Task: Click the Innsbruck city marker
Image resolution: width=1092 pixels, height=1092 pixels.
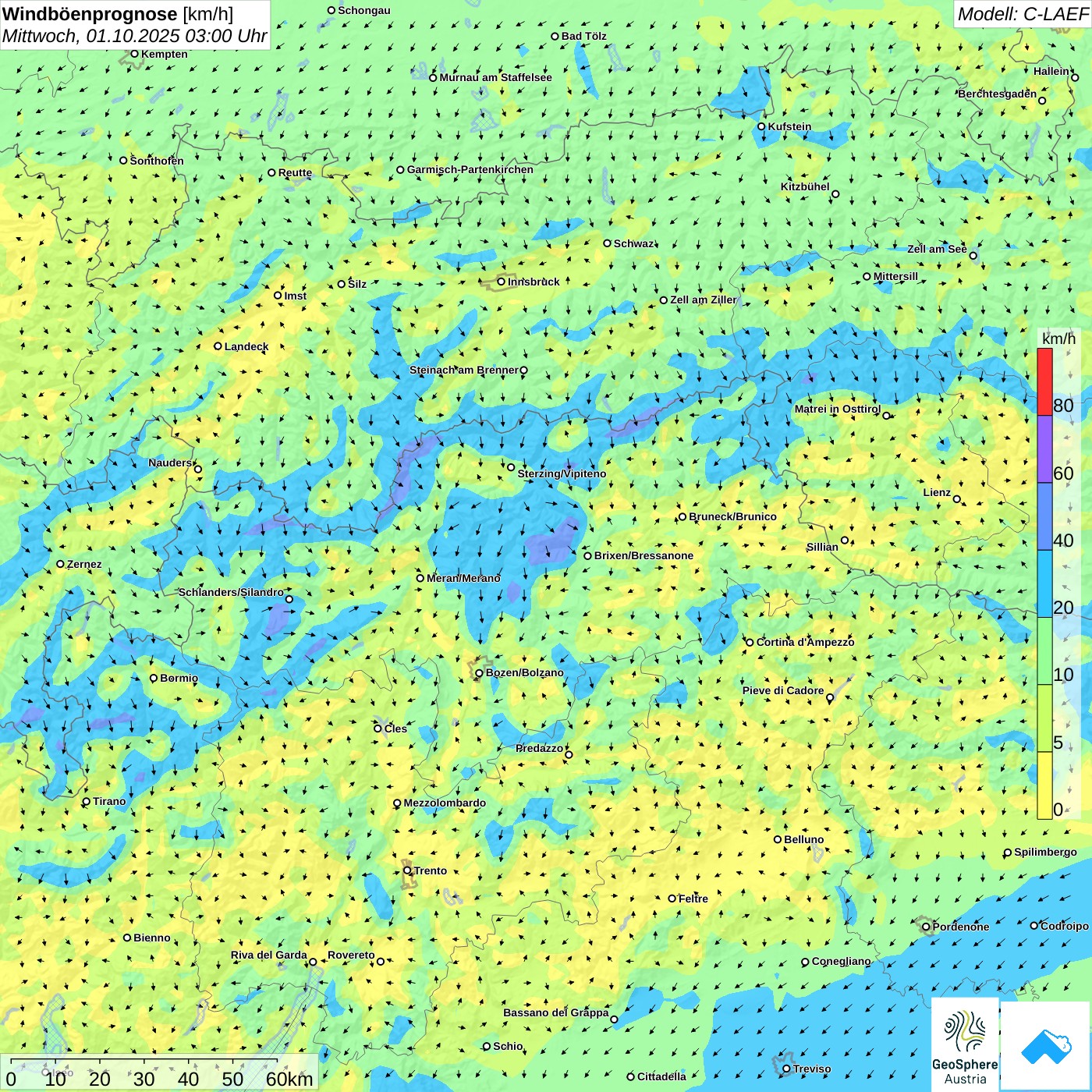Action: click(x=502, y=282)
